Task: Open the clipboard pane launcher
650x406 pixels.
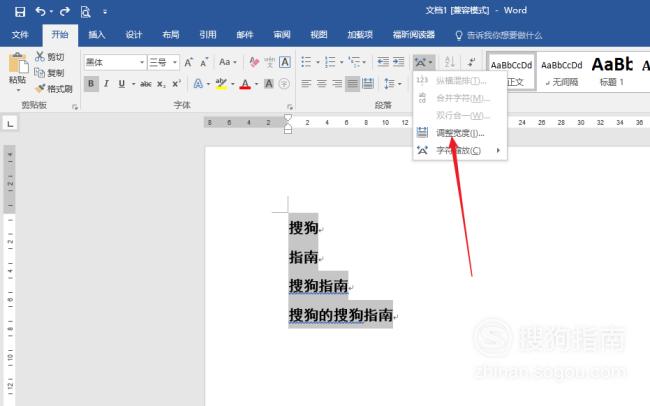Action: [75, 107]
